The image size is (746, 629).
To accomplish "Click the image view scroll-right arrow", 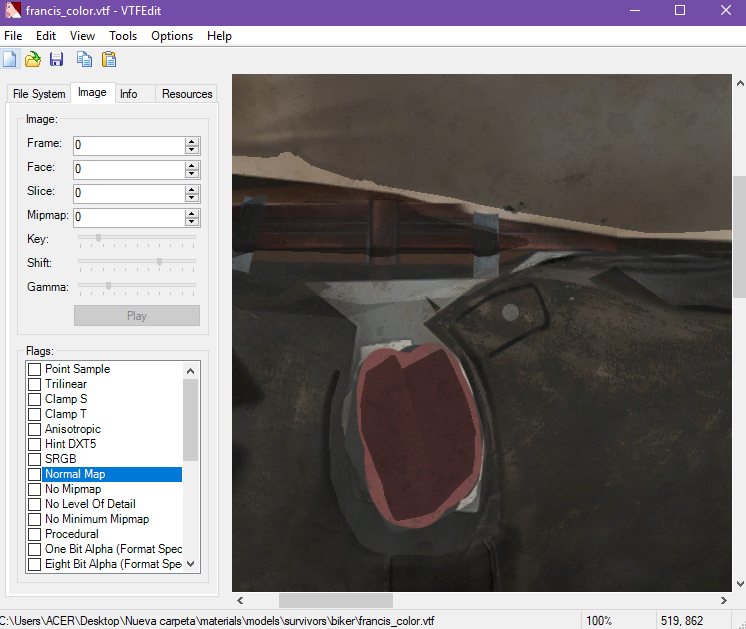I will point(724,600).
